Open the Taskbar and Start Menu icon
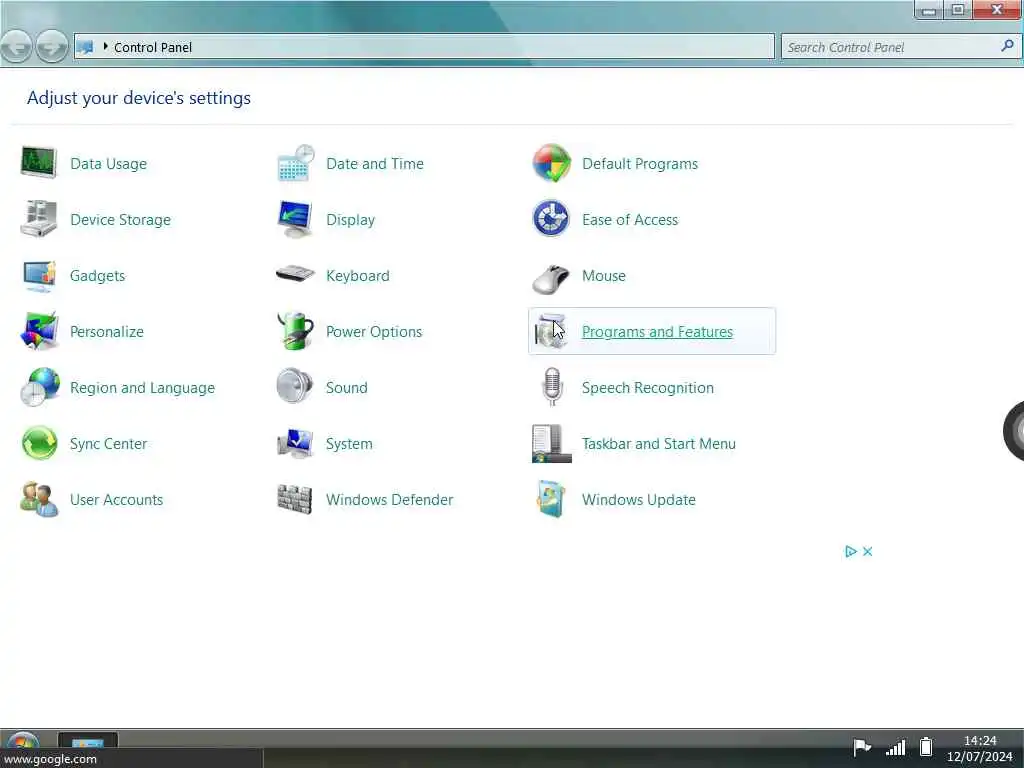This screenshot has height=768, width=1024. tap(551, 443)
